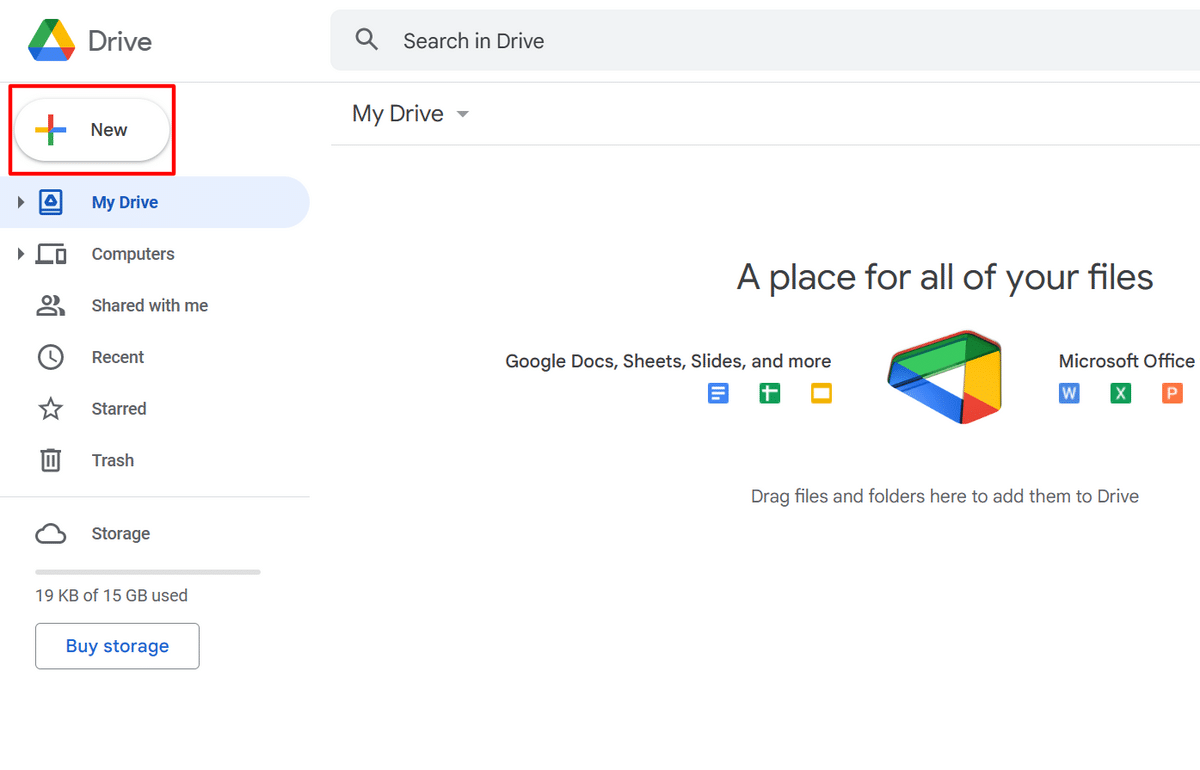Expand the My Drive tree arrow
Viewport: 1200px width, 770px height.
point(20,203)
